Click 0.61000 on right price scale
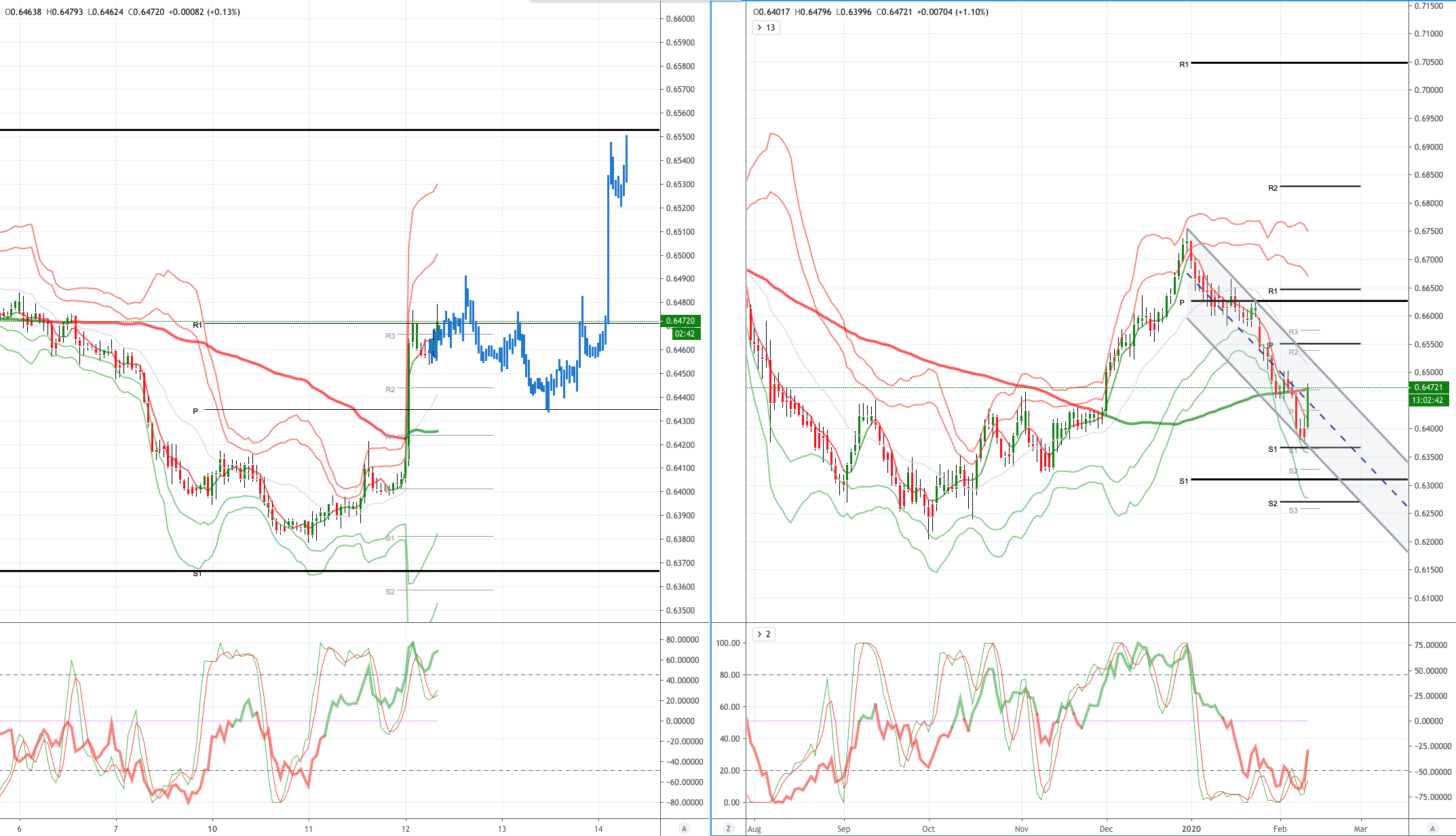 coord(1428,598)
